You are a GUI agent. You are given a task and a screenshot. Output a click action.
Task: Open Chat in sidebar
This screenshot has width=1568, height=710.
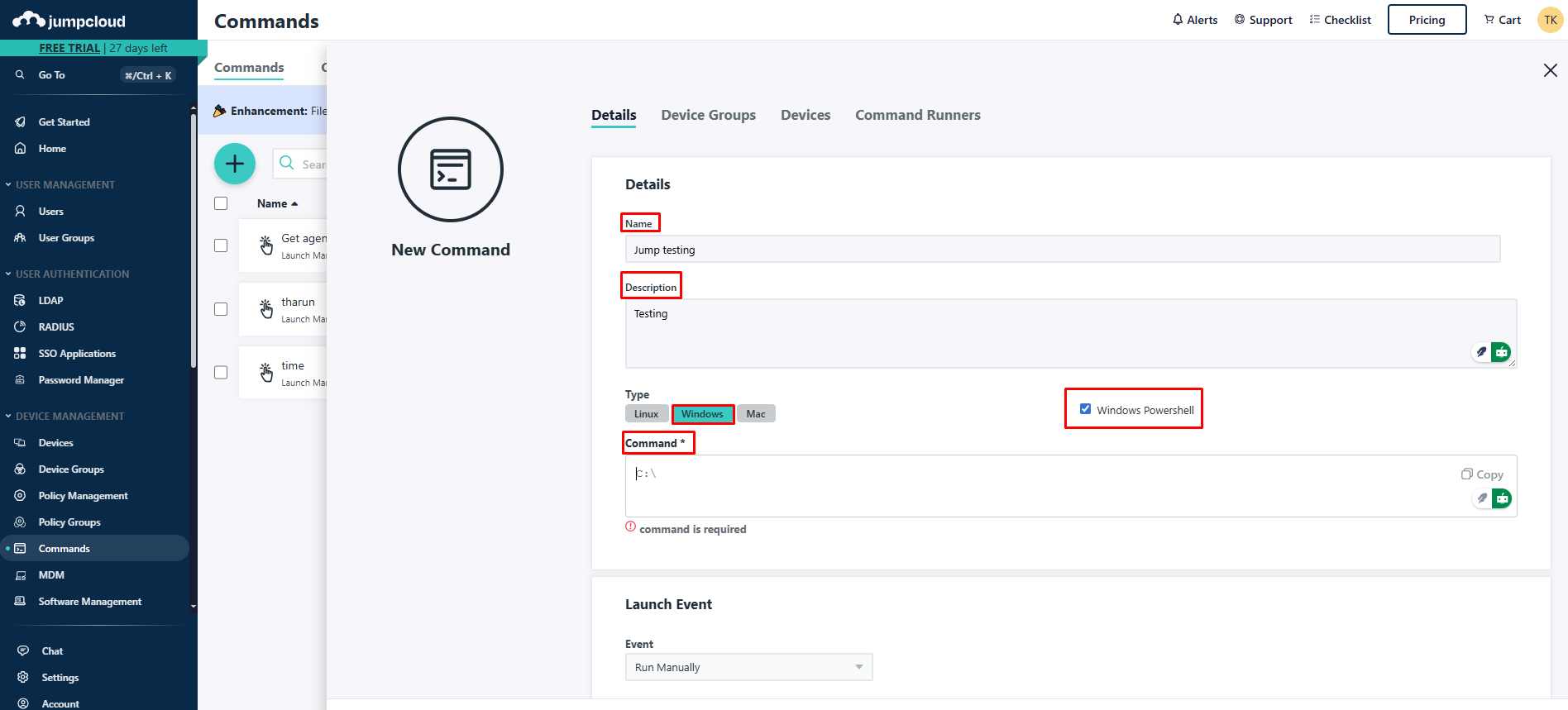(x=52, y=650)
